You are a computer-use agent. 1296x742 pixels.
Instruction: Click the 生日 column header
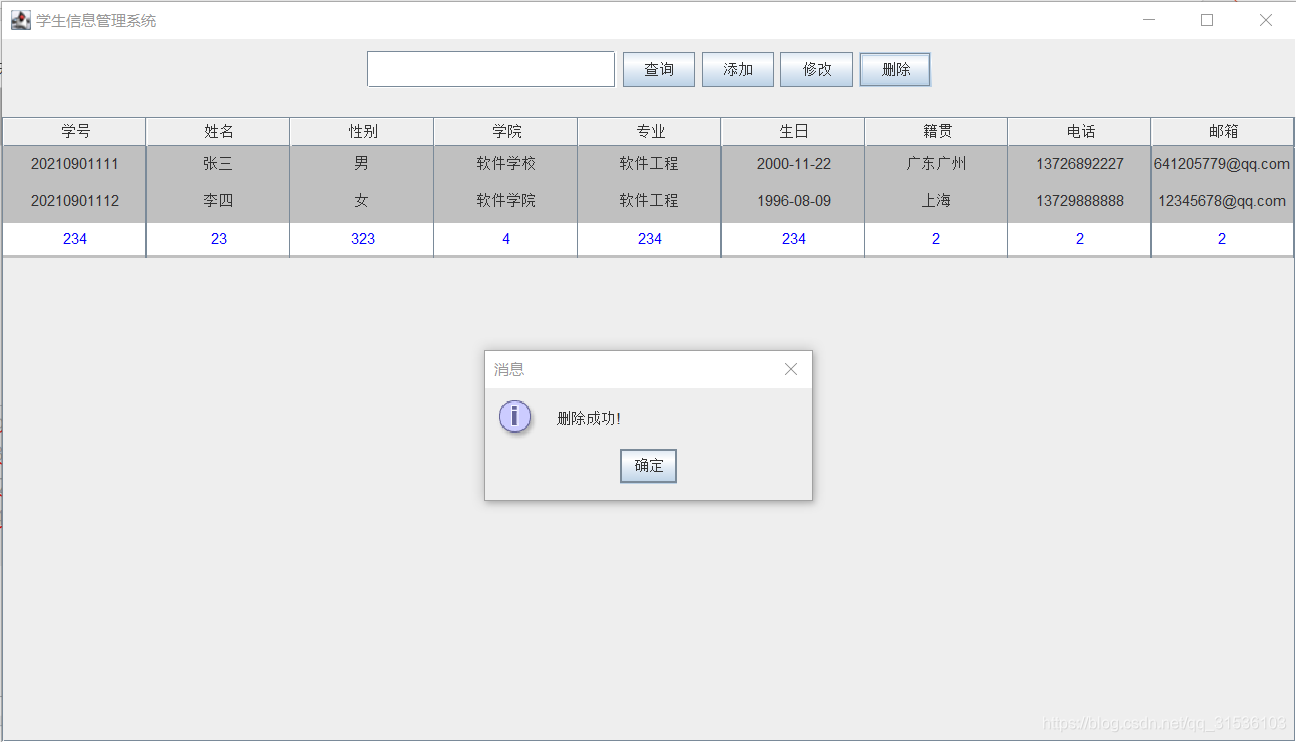(x=792, y=131)
